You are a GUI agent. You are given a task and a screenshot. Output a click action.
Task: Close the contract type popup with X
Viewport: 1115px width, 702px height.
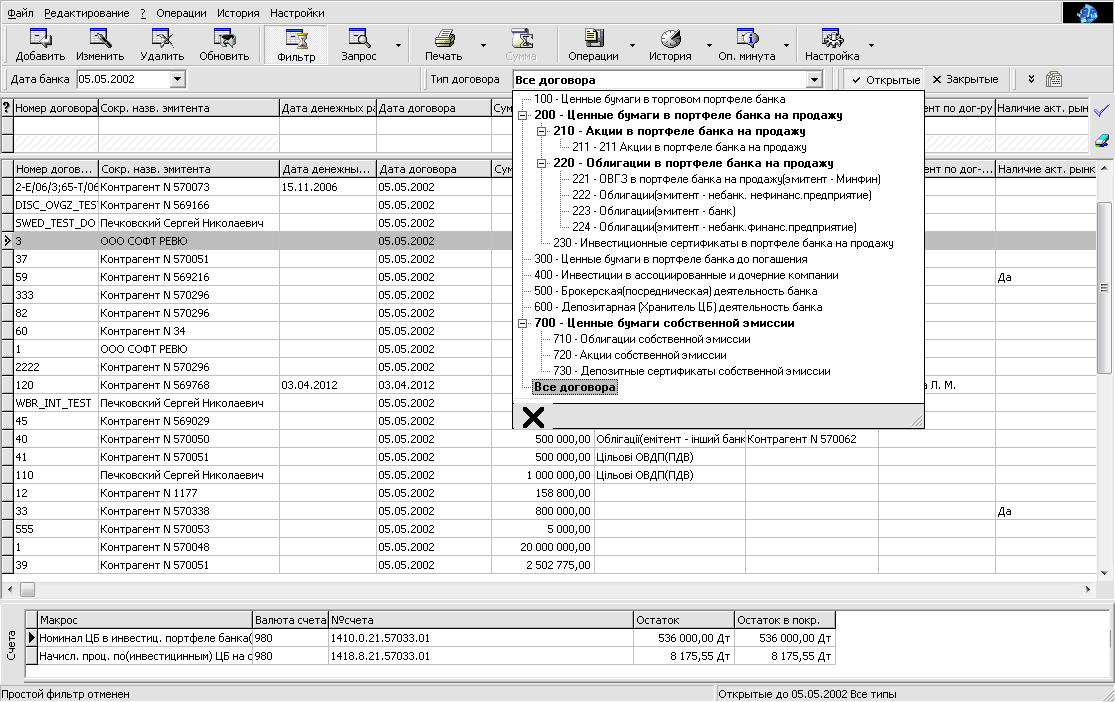coord(533,417)
